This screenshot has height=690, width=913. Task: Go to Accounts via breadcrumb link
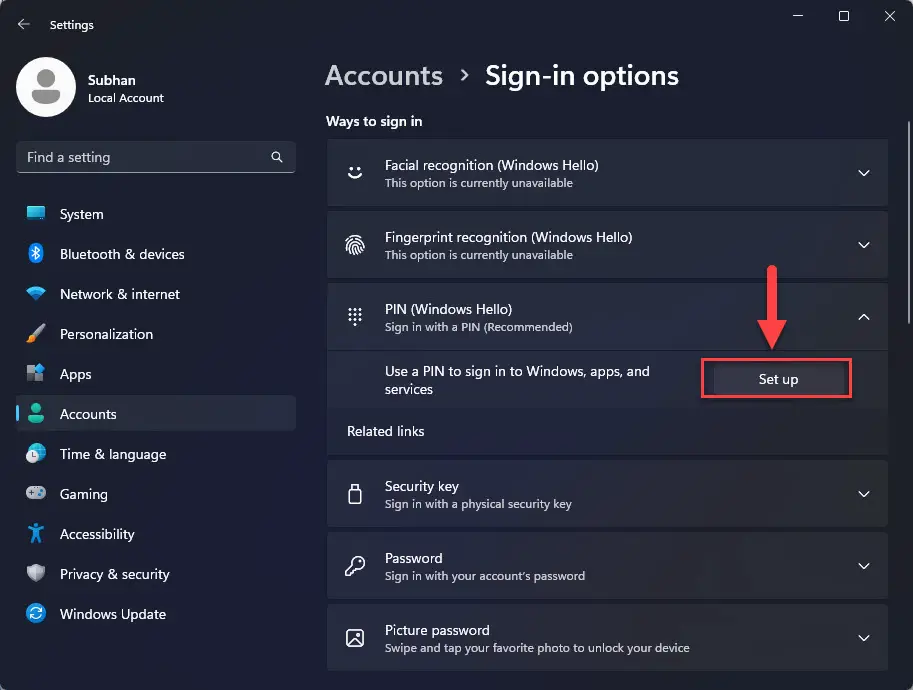coord(384,76)
